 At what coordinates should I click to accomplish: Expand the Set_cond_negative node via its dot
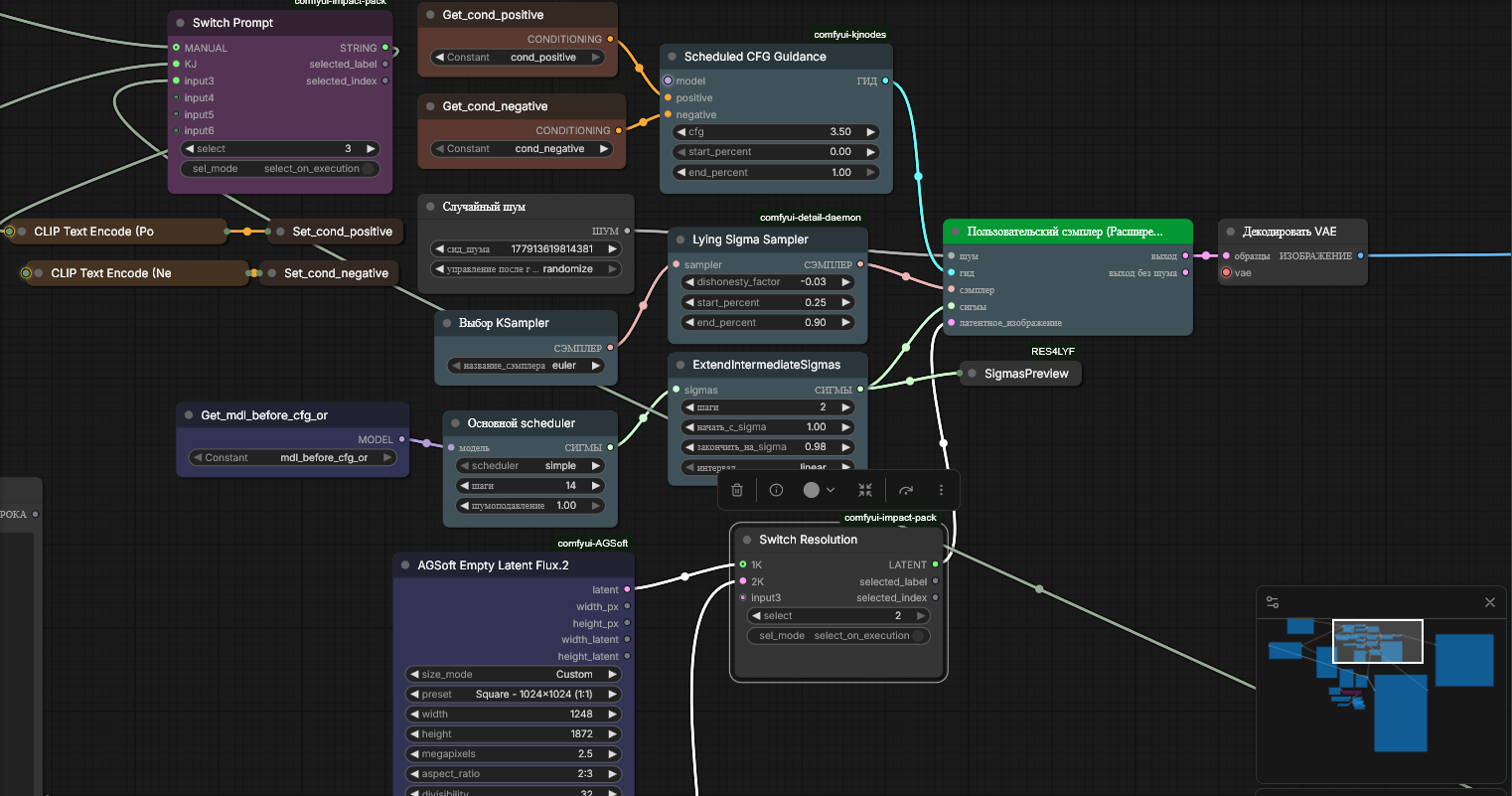[x=271, y=273]
